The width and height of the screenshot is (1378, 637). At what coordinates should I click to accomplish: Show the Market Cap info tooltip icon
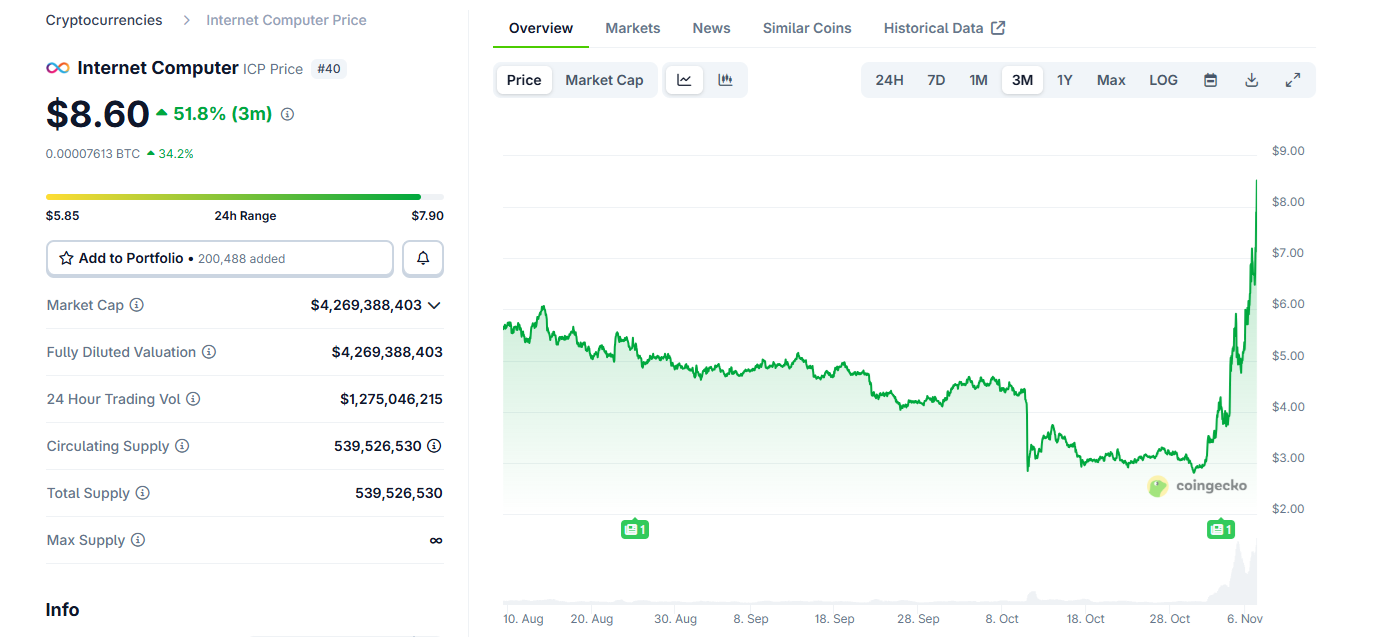pos(137,305)
